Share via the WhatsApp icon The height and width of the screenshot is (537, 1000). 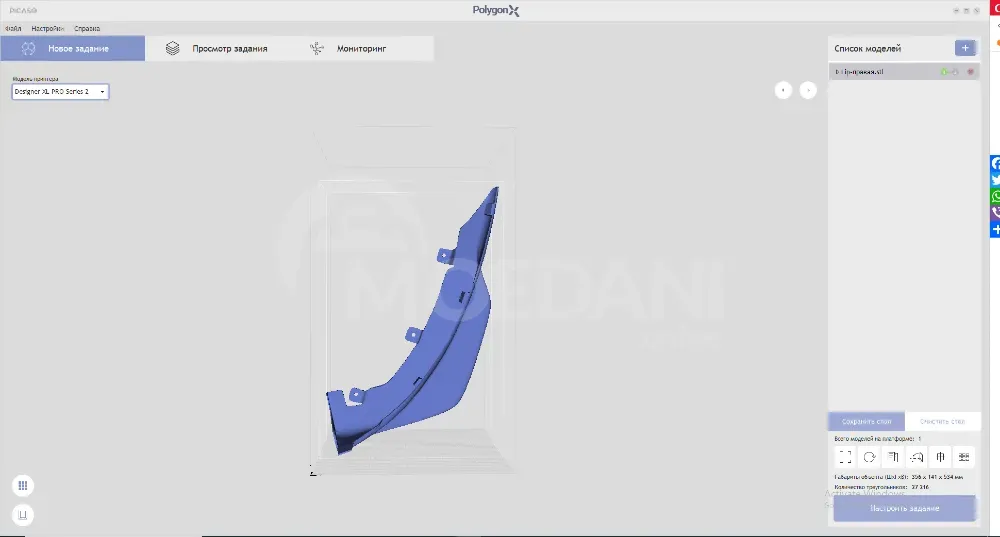coord(995,196)
